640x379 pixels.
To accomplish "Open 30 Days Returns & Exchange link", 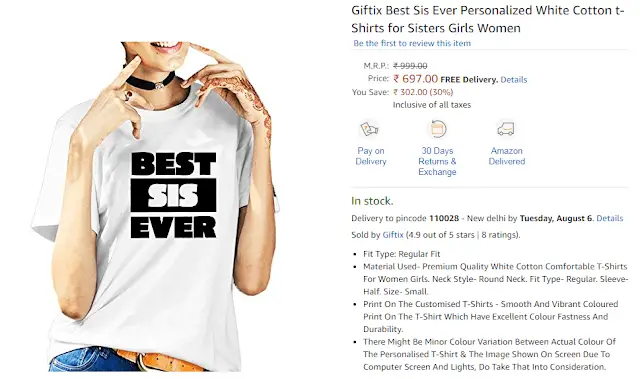I will (437, 161).
